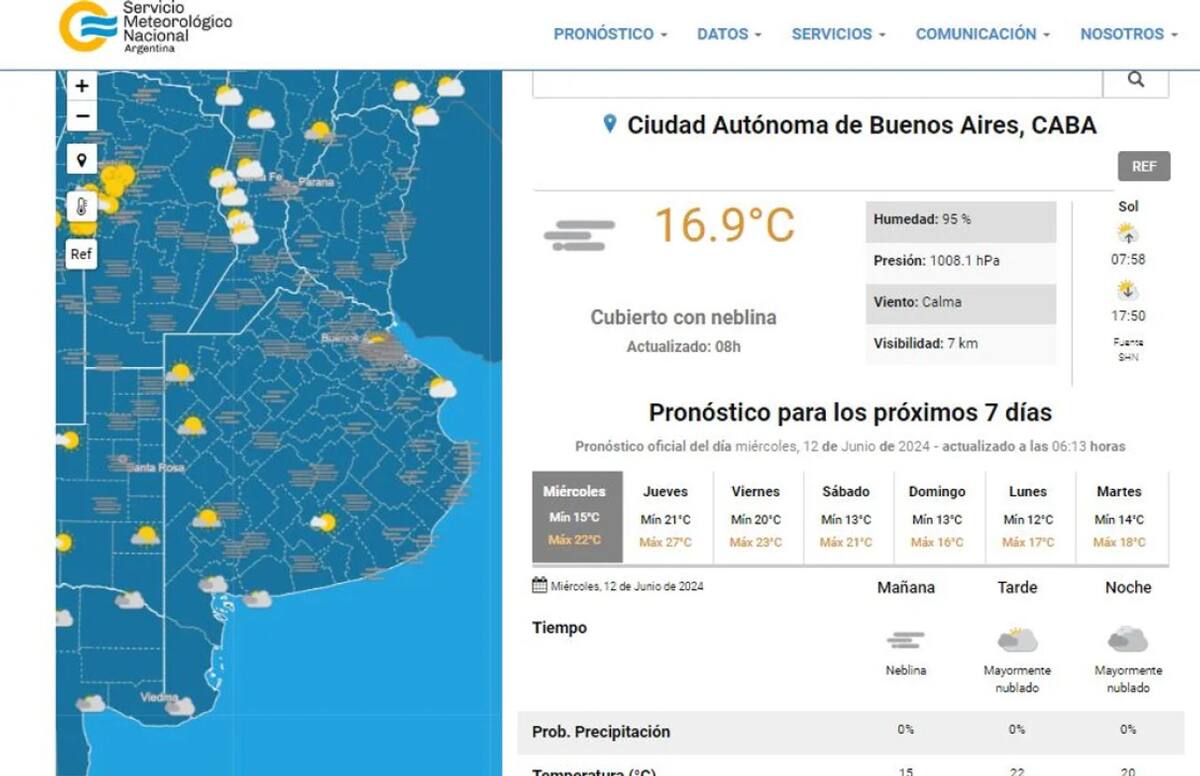Select the location pin tool on the map
Viewport: 1200px width, 776px height.
tap(81, 159)
